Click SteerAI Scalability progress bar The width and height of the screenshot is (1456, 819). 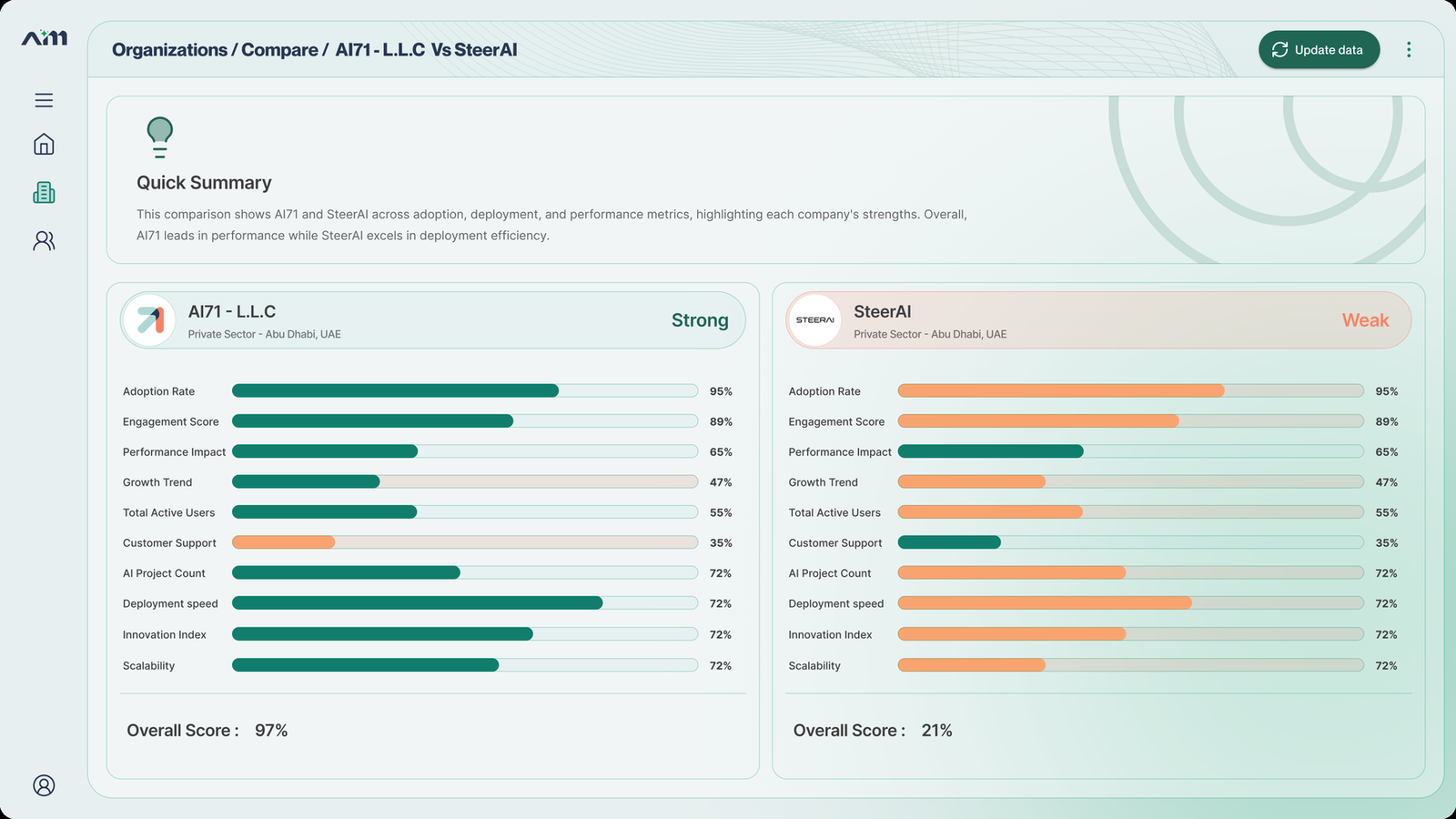pos(1130,665)
